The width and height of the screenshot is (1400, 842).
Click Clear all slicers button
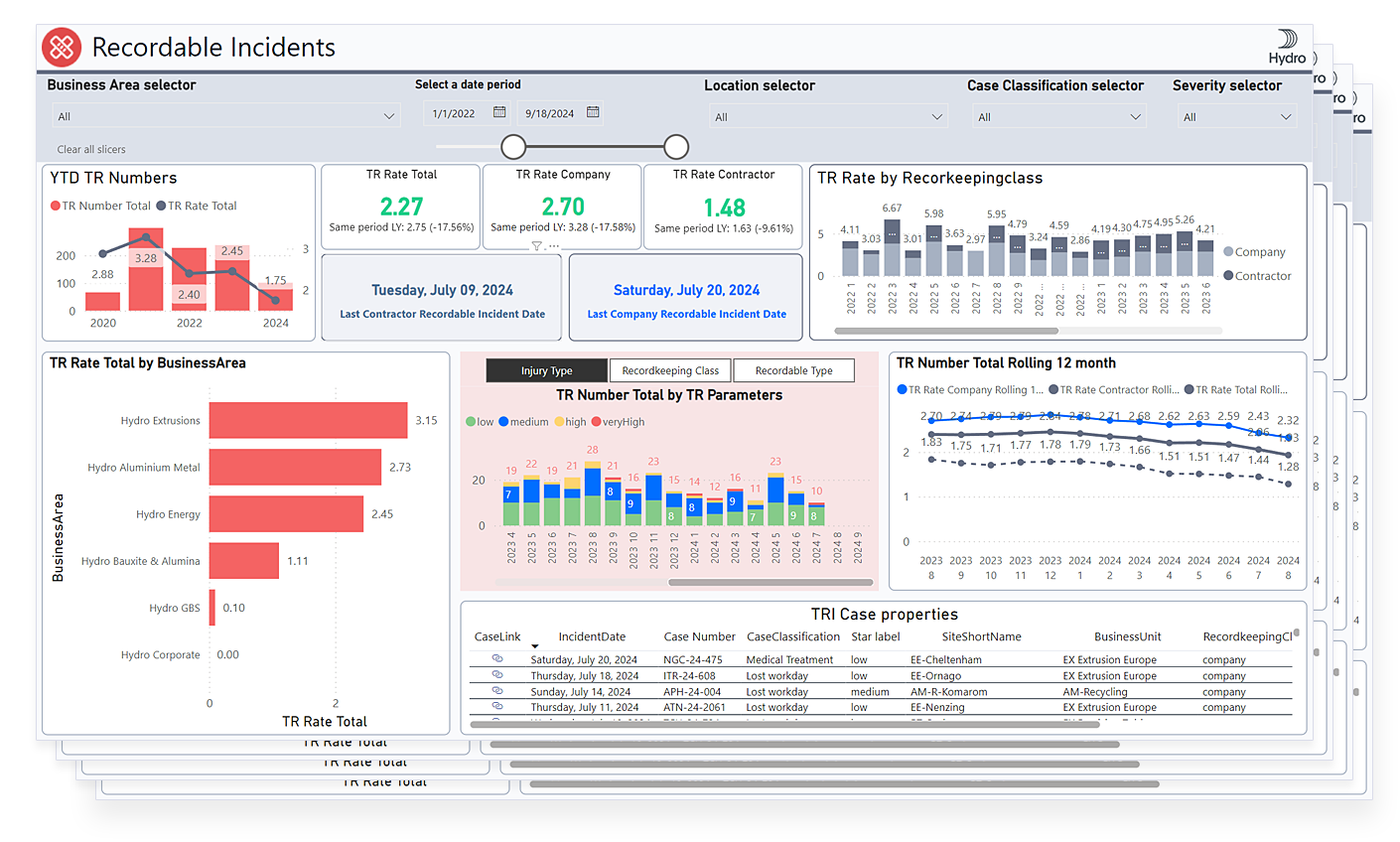pyautogui.click(x=91, y=149)
